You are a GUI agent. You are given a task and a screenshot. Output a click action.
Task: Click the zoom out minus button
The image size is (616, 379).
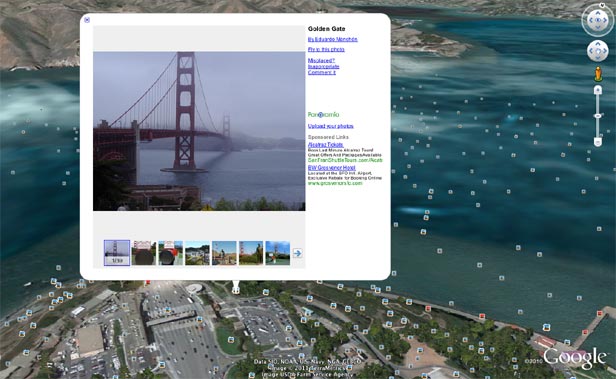[x=598, y=142]
